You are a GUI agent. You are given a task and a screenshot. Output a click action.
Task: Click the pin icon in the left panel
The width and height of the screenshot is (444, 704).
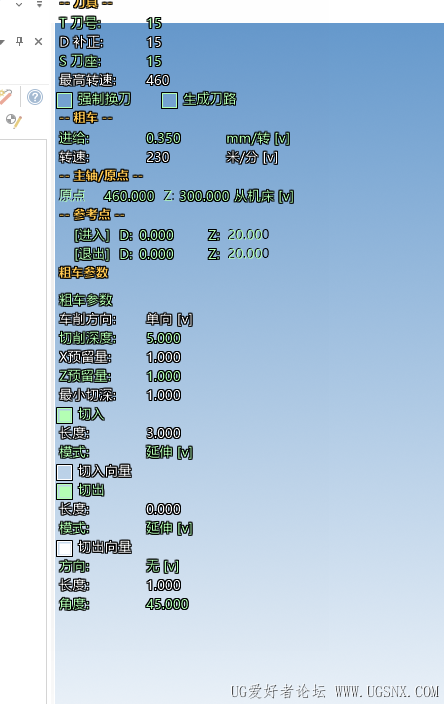(x=19, y=42)
